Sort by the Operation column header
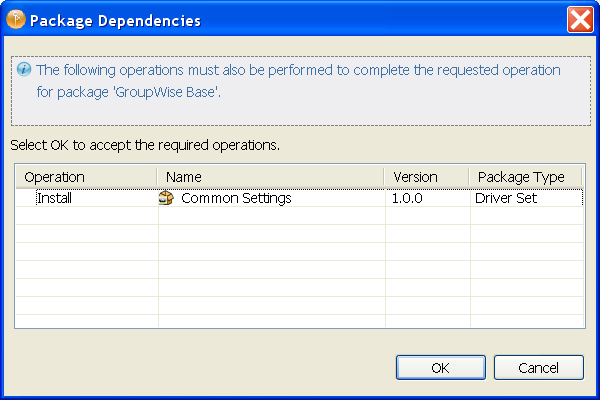This screenshot has height=400, width=600. pyautogui.click(x=55, y=177)
